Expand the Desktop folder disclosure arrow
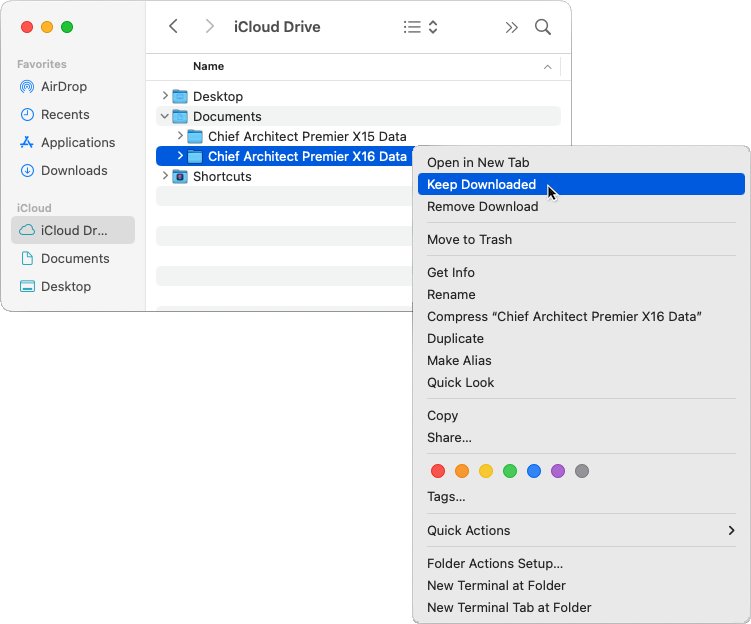The width and height of the screenshot is (751, 624). [165, 96]
